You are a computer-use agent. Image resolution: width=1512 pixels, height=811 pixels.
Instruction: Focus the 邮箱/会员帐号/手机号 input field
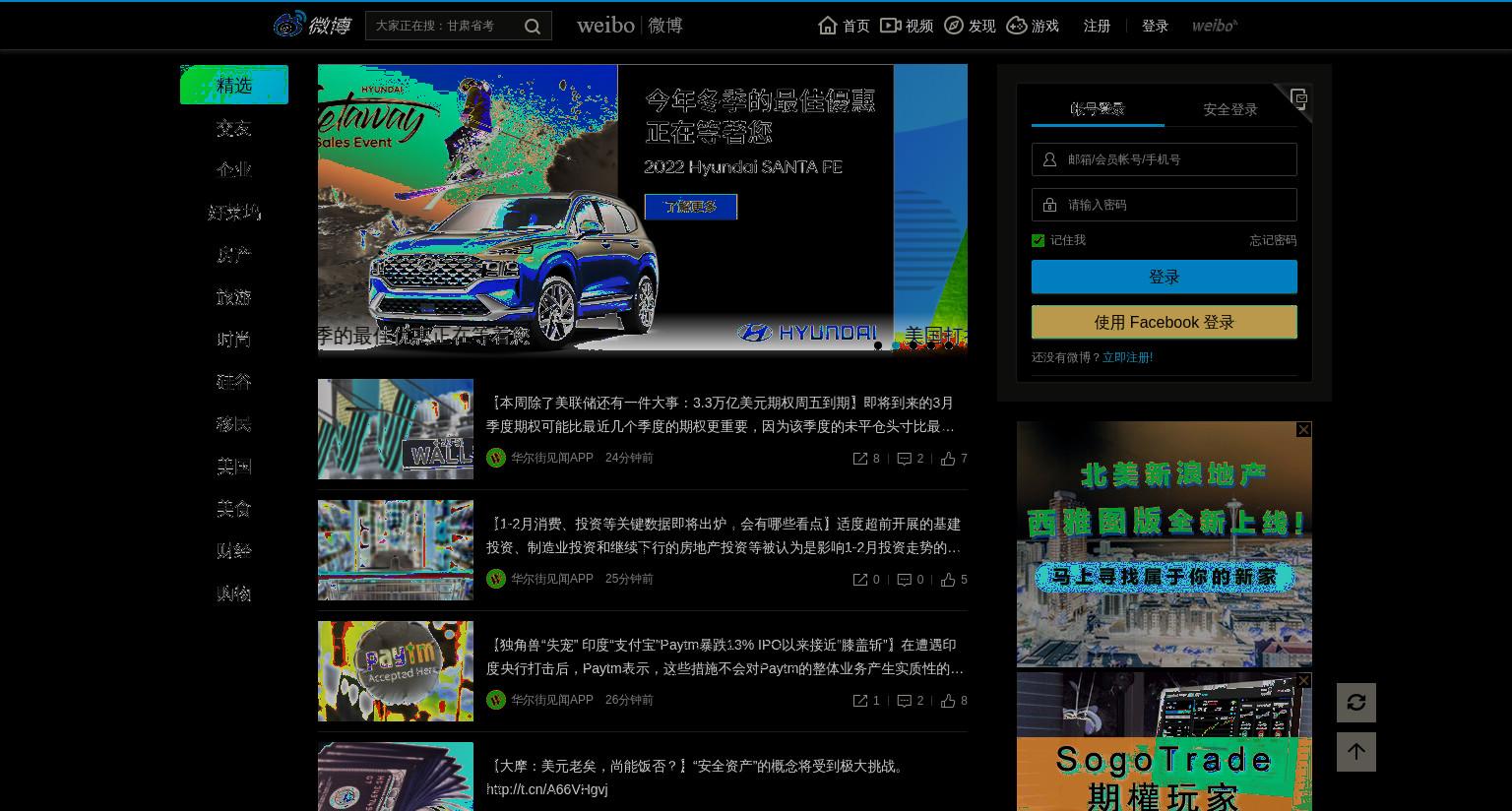[x=1165, y=159]
